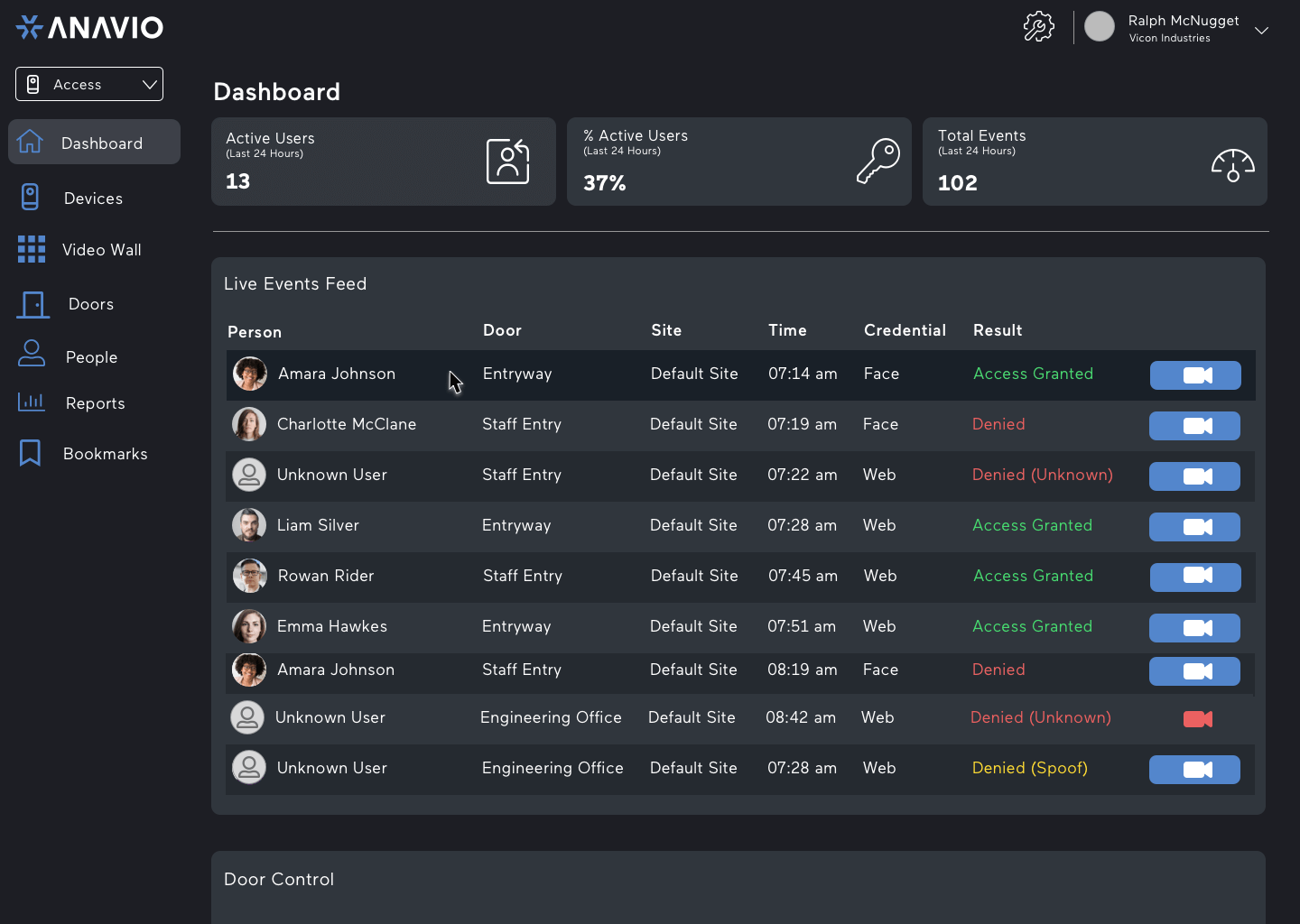
Task: Click the camera button on Liam Silver's row
Action: click(x=1194, y=527)
